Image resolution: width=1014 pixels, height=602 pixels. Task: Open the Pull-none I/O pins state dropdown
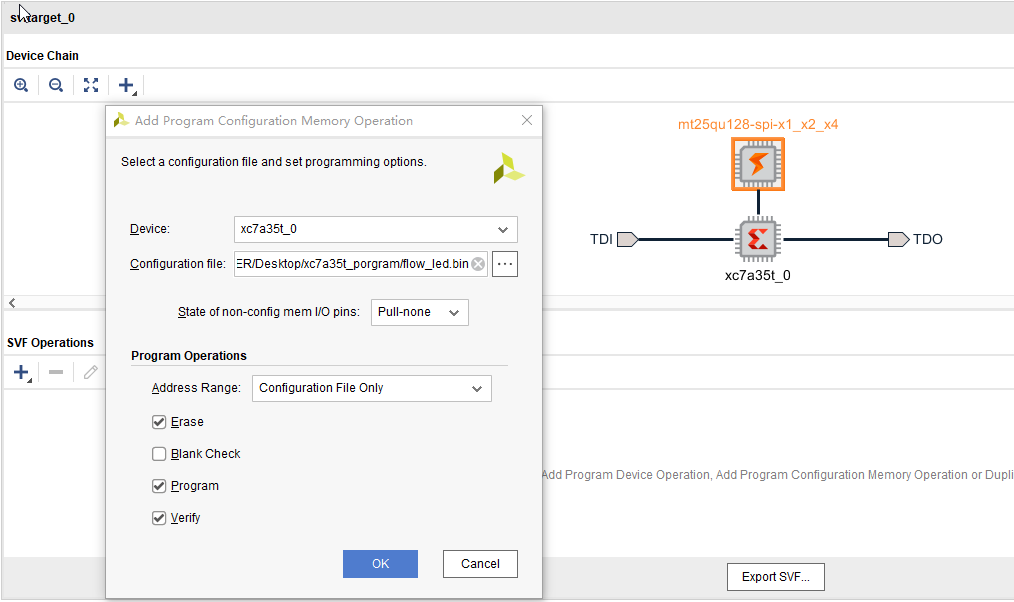[x=420, y=312]
